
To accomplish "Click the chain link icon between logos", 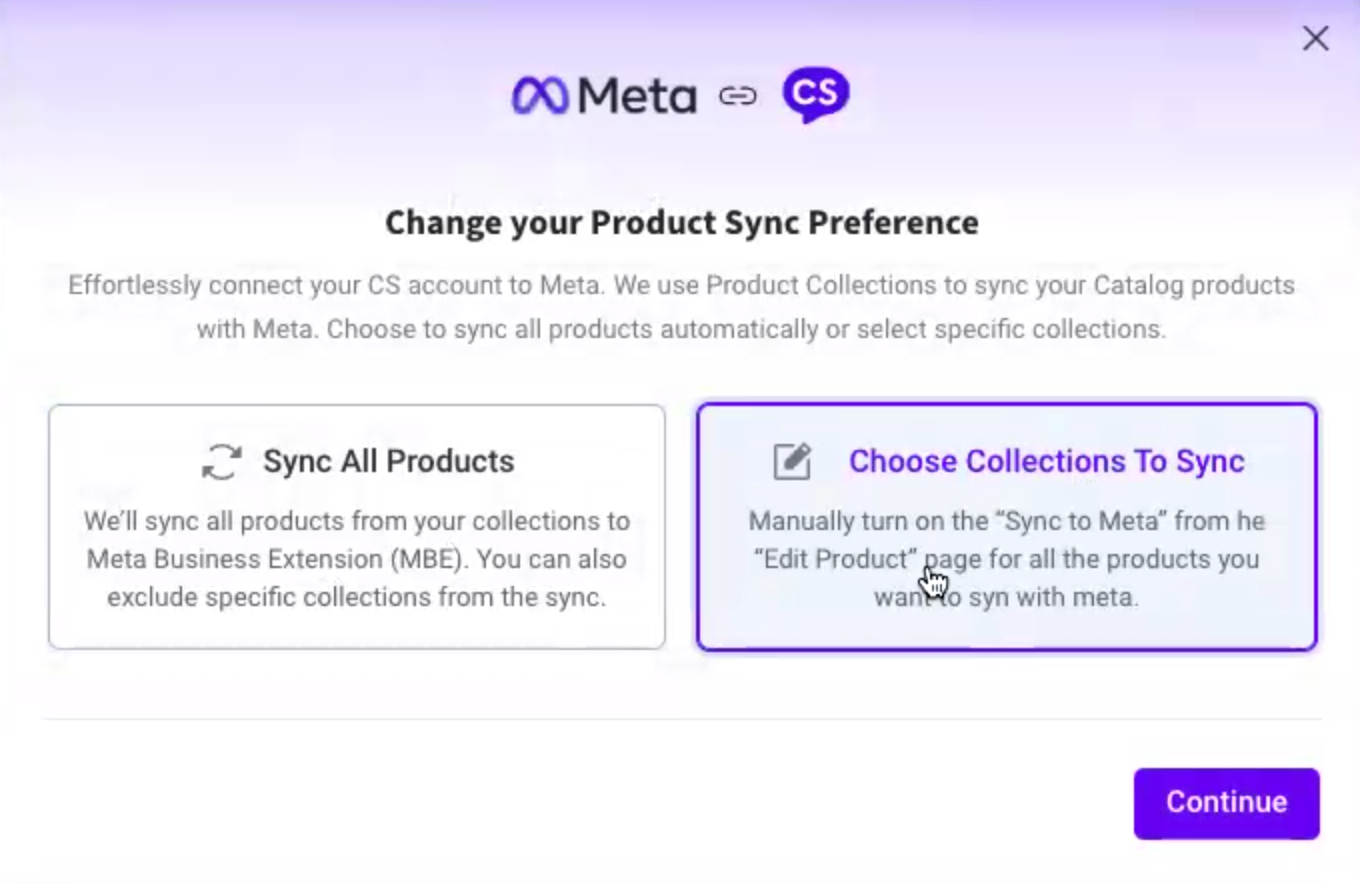I will (x=738, y=96).
